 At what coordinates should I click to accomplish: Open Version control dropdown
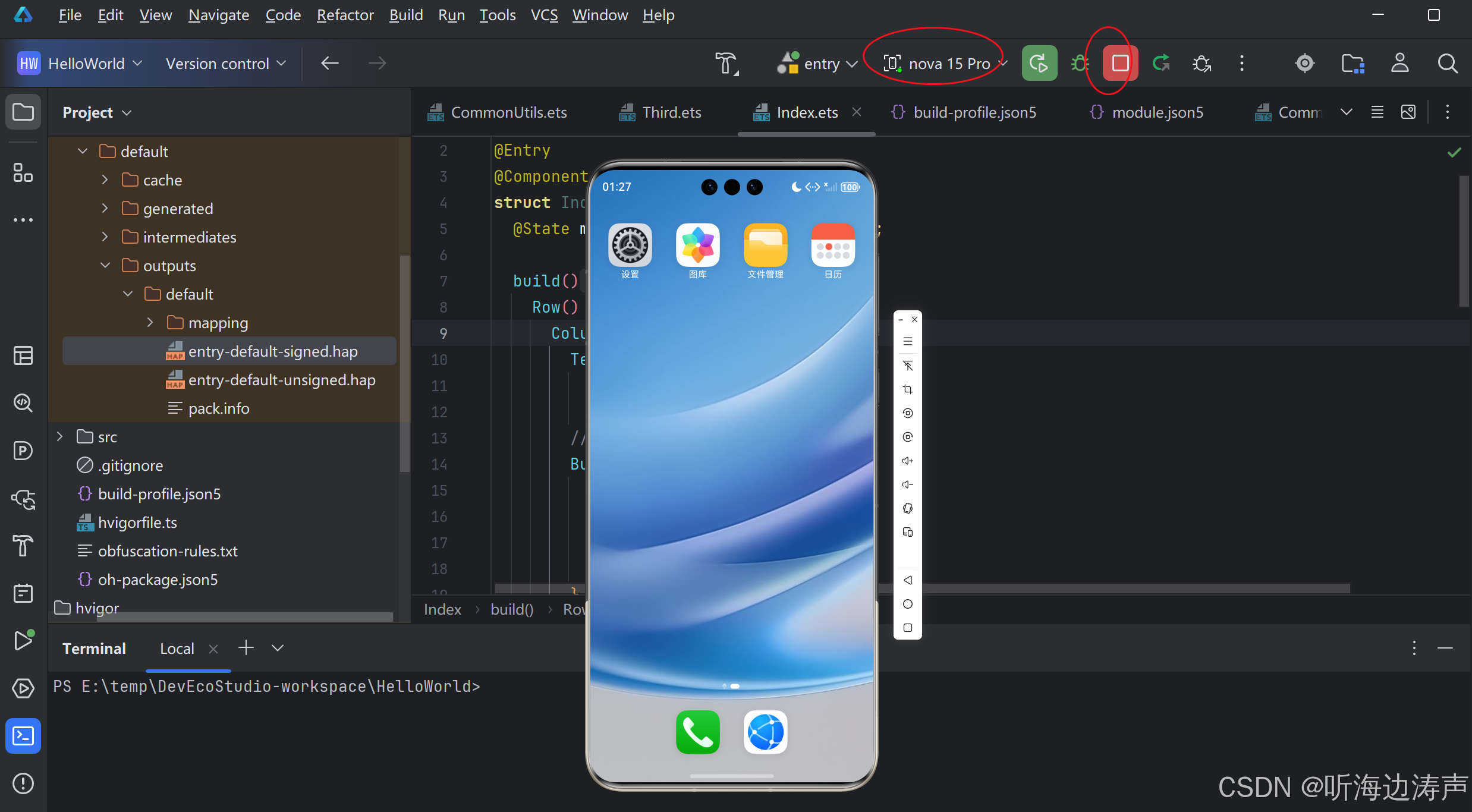pyautogui.click(x=226, y=63)
